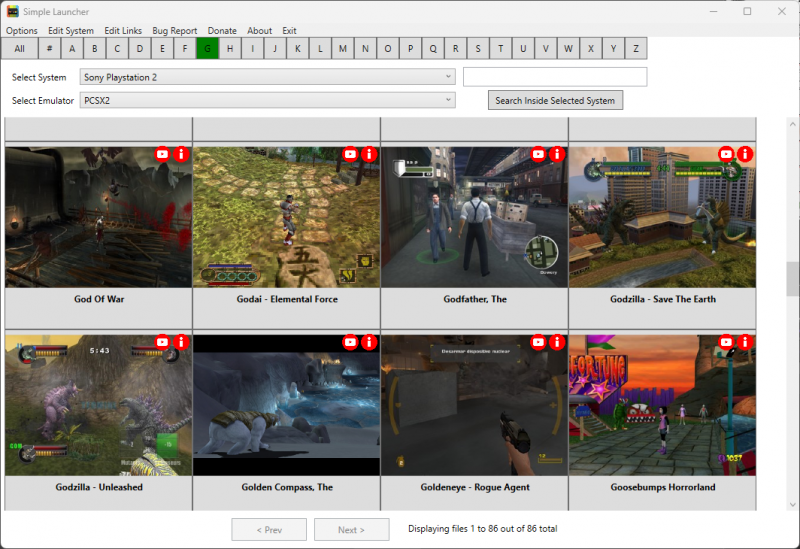Open the Edit Links menu
Image resolution: width=800 pixels, height=549 pixels.
123,31
